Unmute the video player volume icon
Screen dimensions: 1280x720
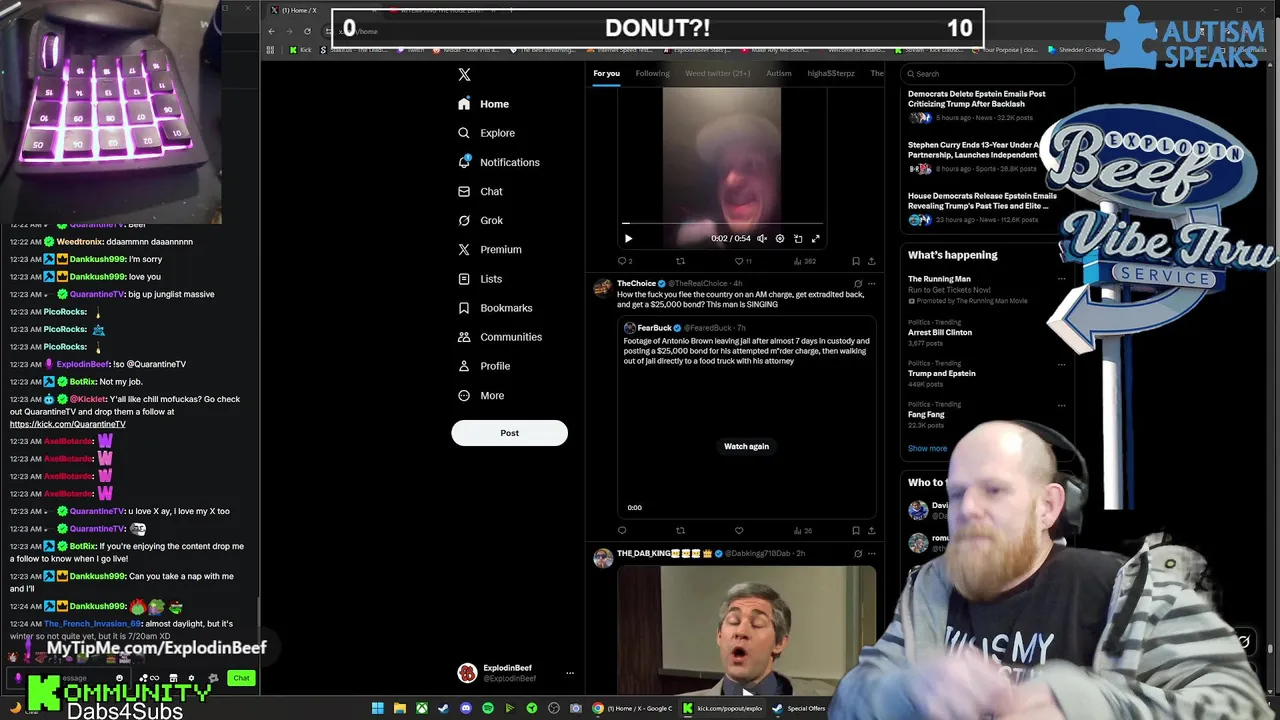coord(762,239)
